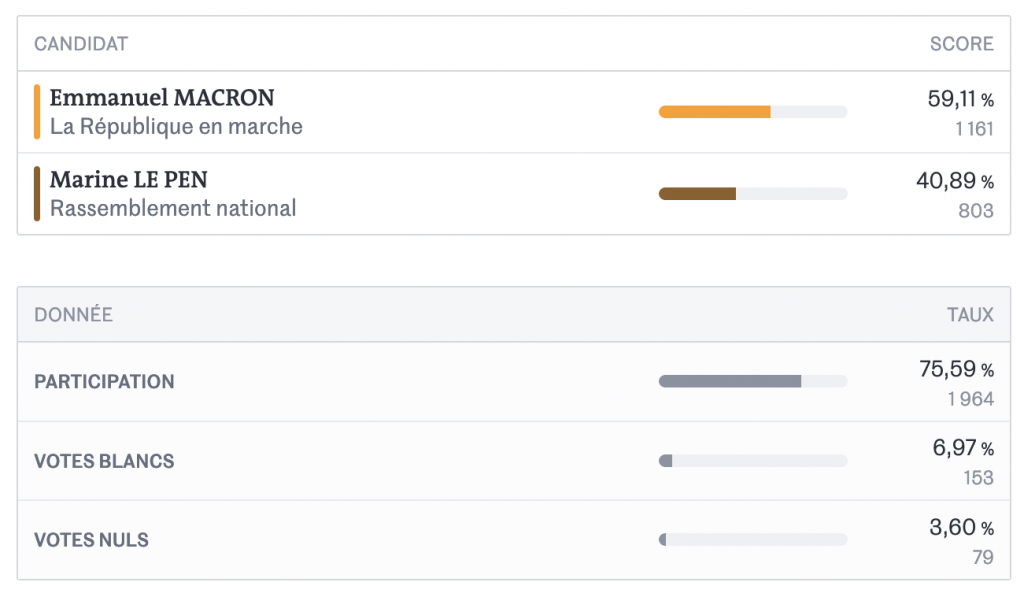Click the TAUX column header

[x=970, y=315]
